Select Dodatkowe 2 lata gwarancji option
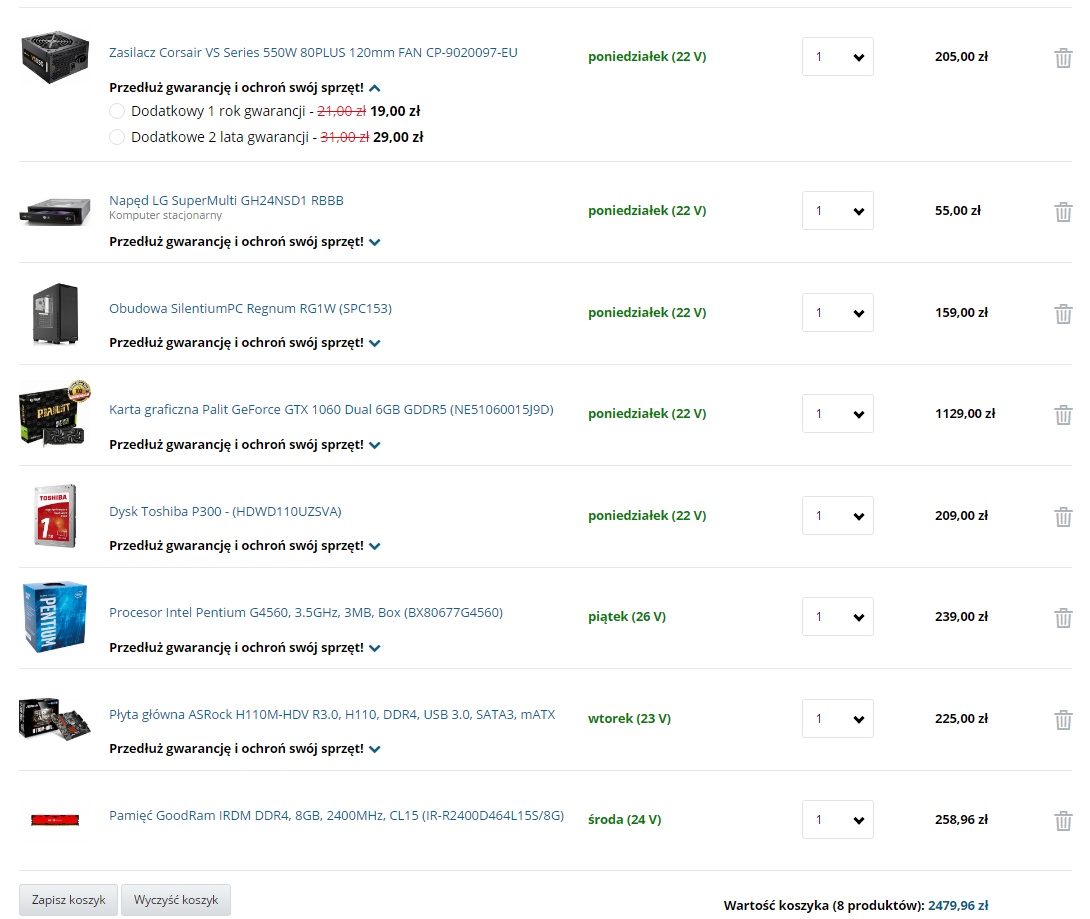 (x=117, y=137)
